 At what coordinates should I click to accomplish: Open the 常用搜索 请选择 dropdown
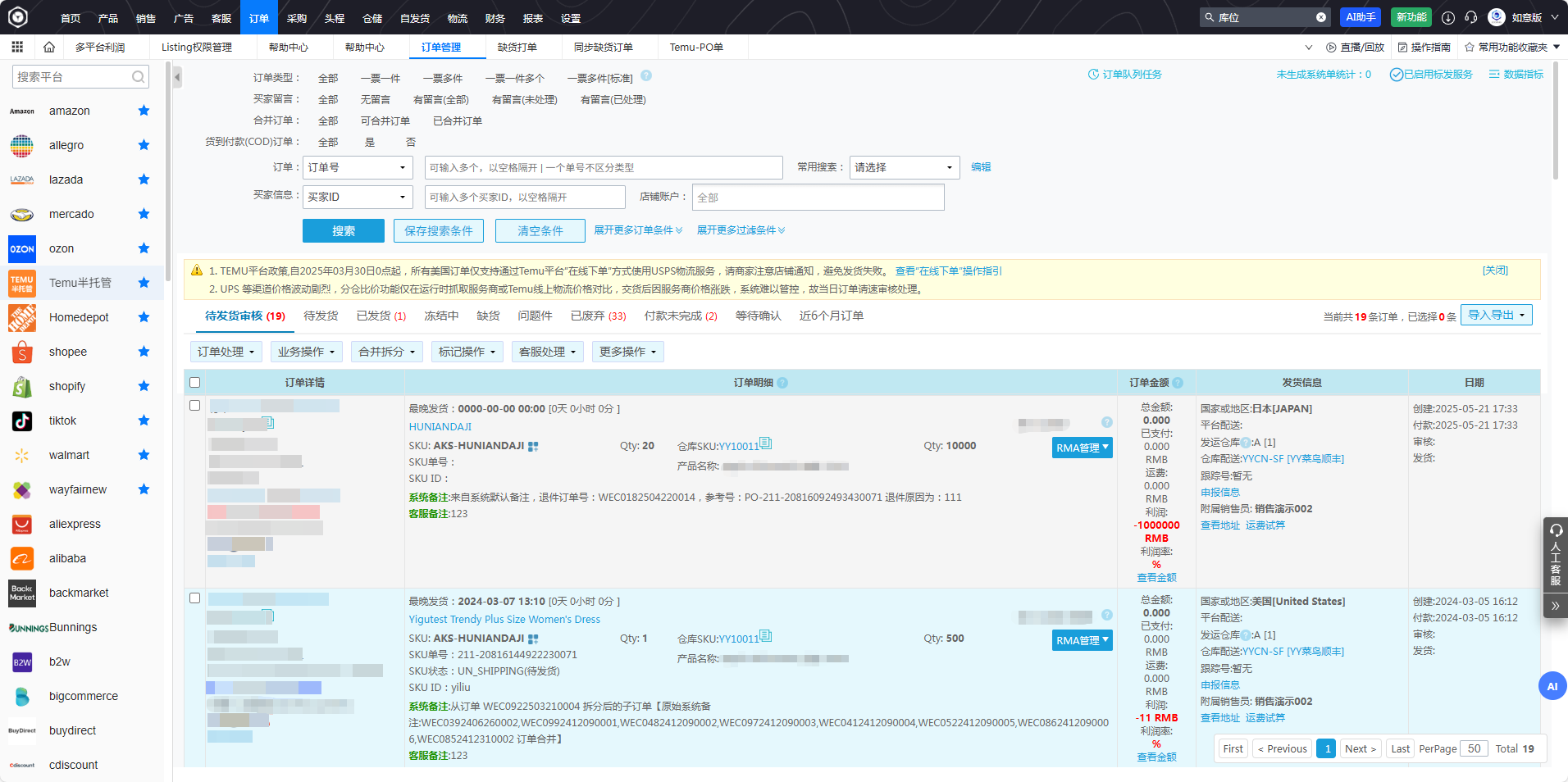904,166
